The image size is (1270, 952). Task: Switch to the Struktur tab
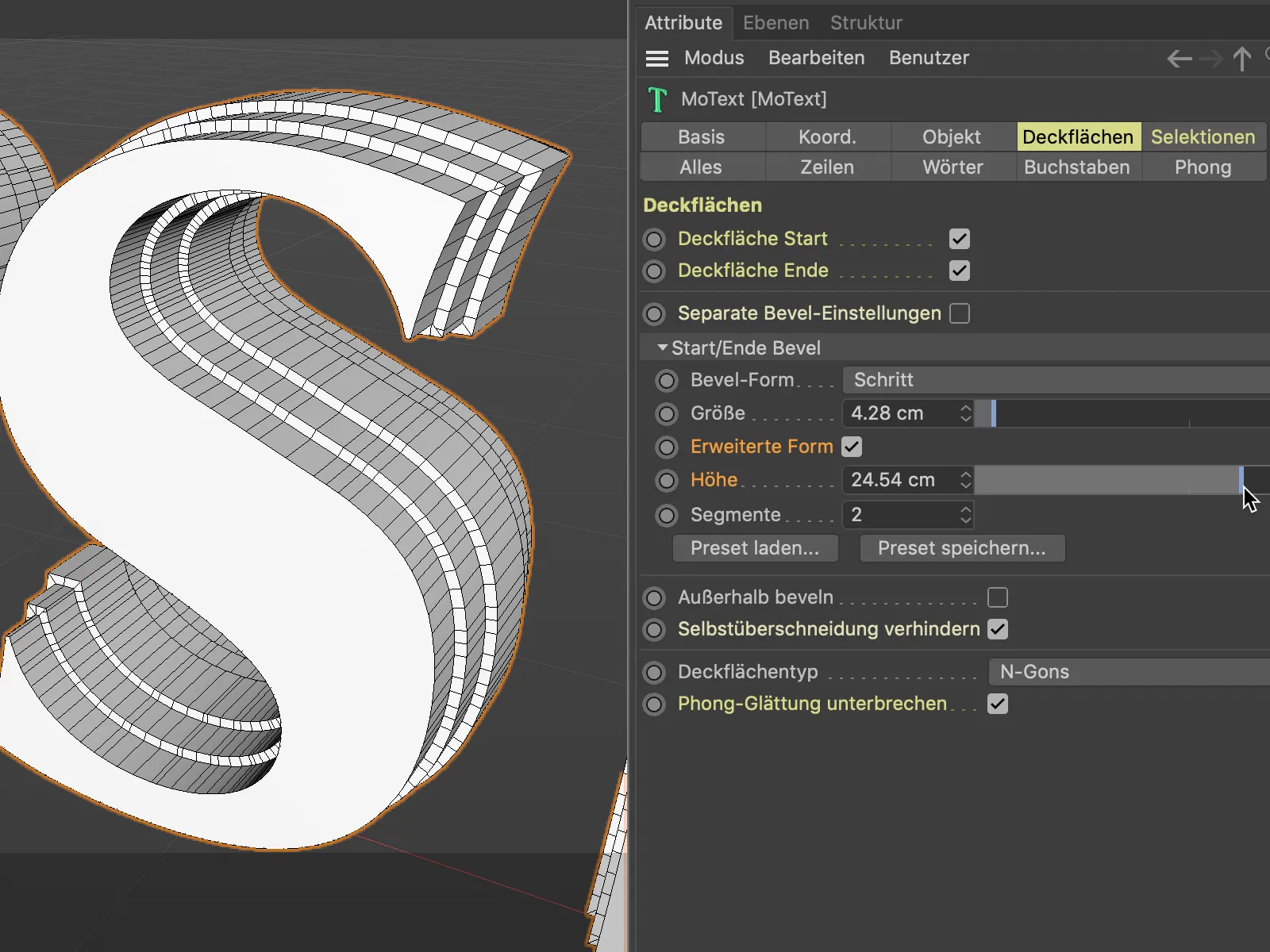pyautogui.click(x=866, y=23)
